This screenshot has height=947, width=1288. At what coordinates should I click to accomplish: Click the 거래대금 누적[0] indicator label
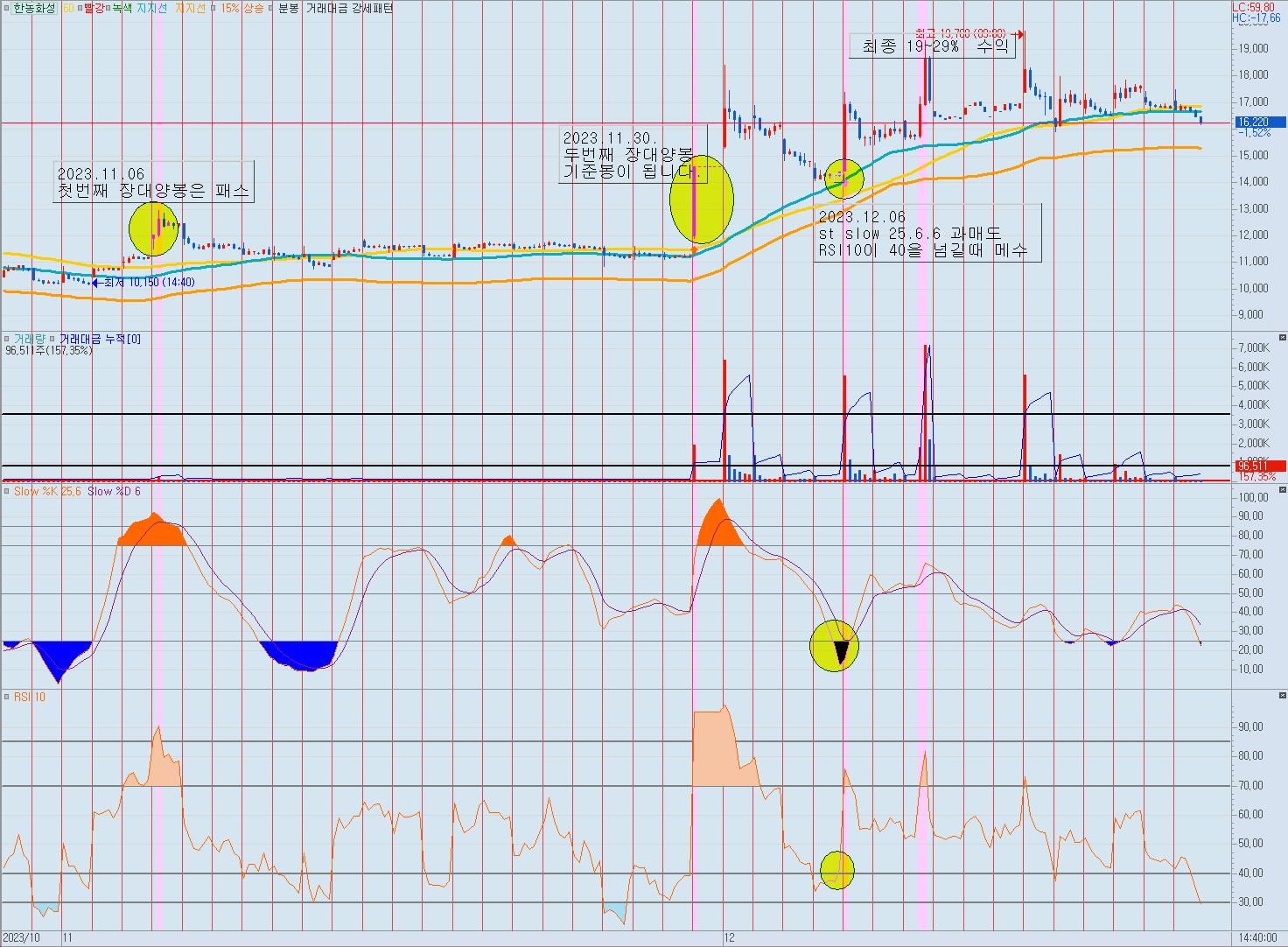pos(99,338)
